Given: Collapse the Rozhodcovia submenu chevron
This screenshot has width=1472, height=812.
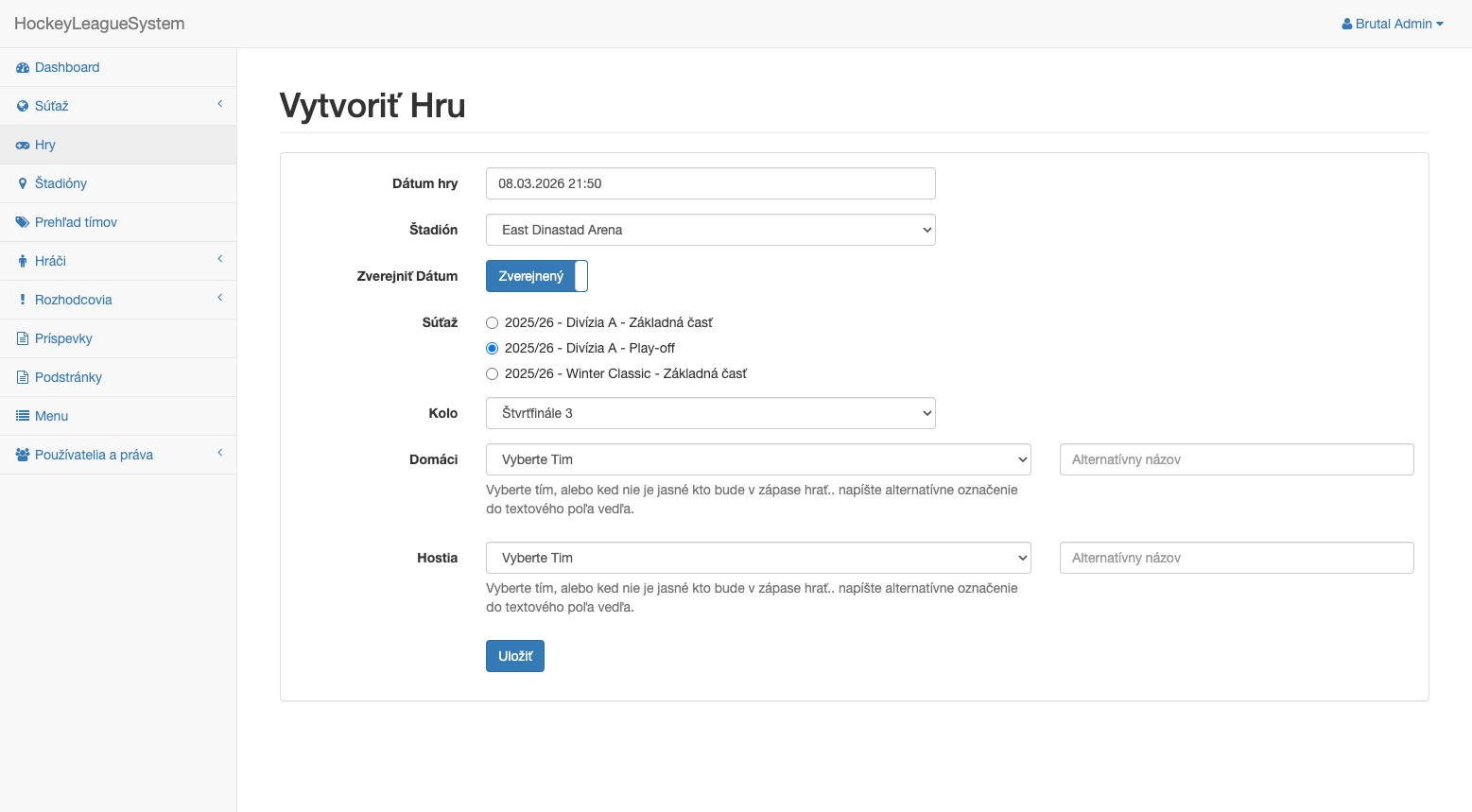Looking at the screenshot, I should coord(219,299).
